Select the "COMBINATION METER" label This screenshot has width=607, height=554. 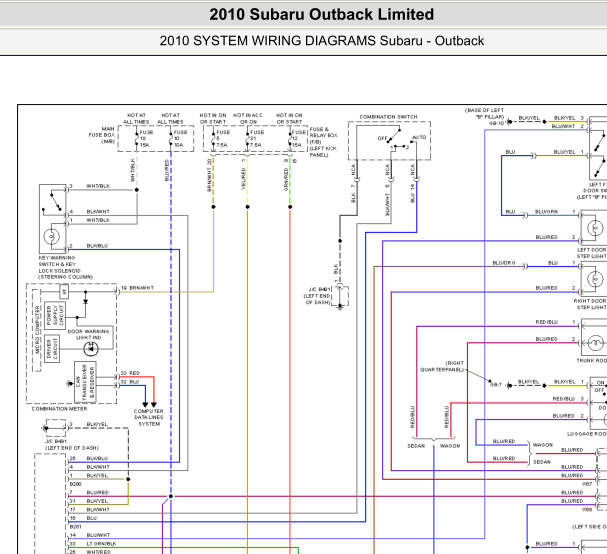click(59, 409)
